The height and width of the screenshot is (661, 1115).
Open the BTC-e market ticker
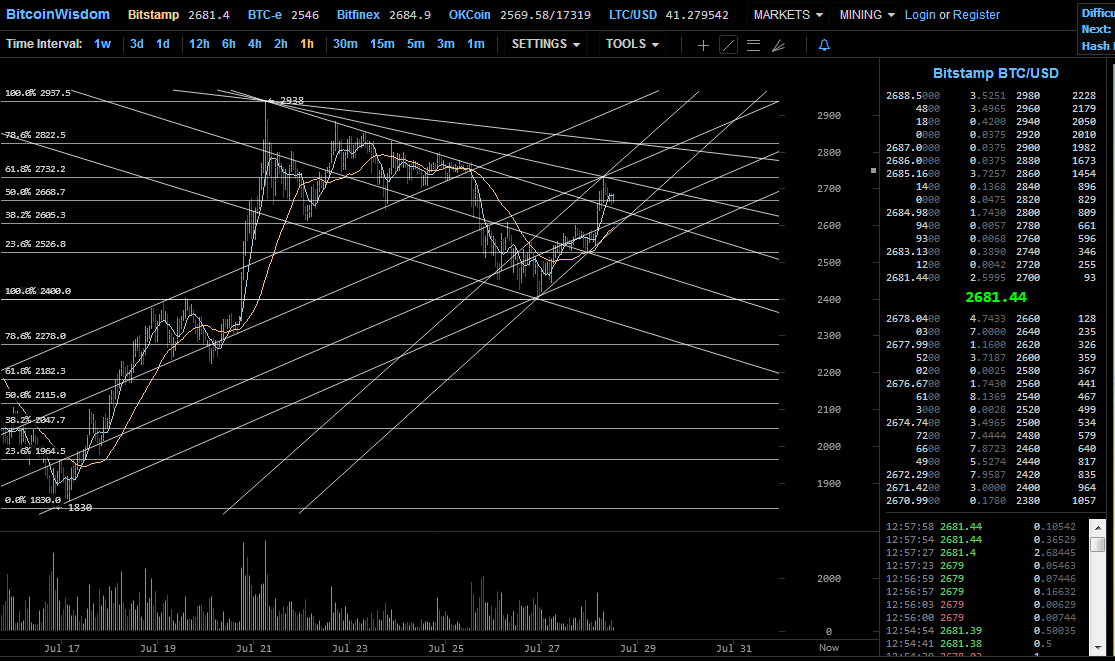[x=283, y=15]
